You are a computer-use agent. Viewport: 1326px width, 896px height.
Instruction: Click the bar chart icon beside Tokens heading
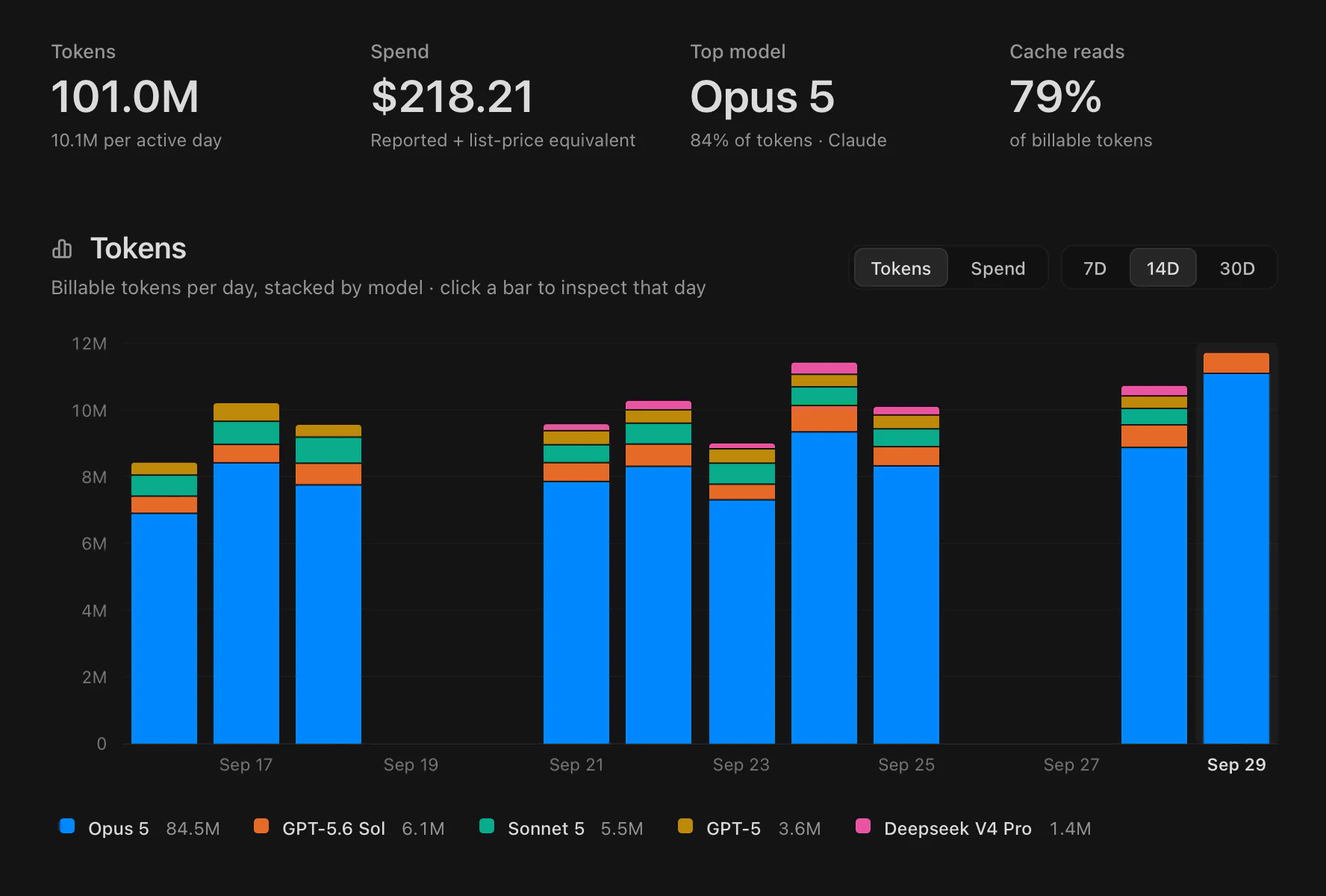point(62,249)
